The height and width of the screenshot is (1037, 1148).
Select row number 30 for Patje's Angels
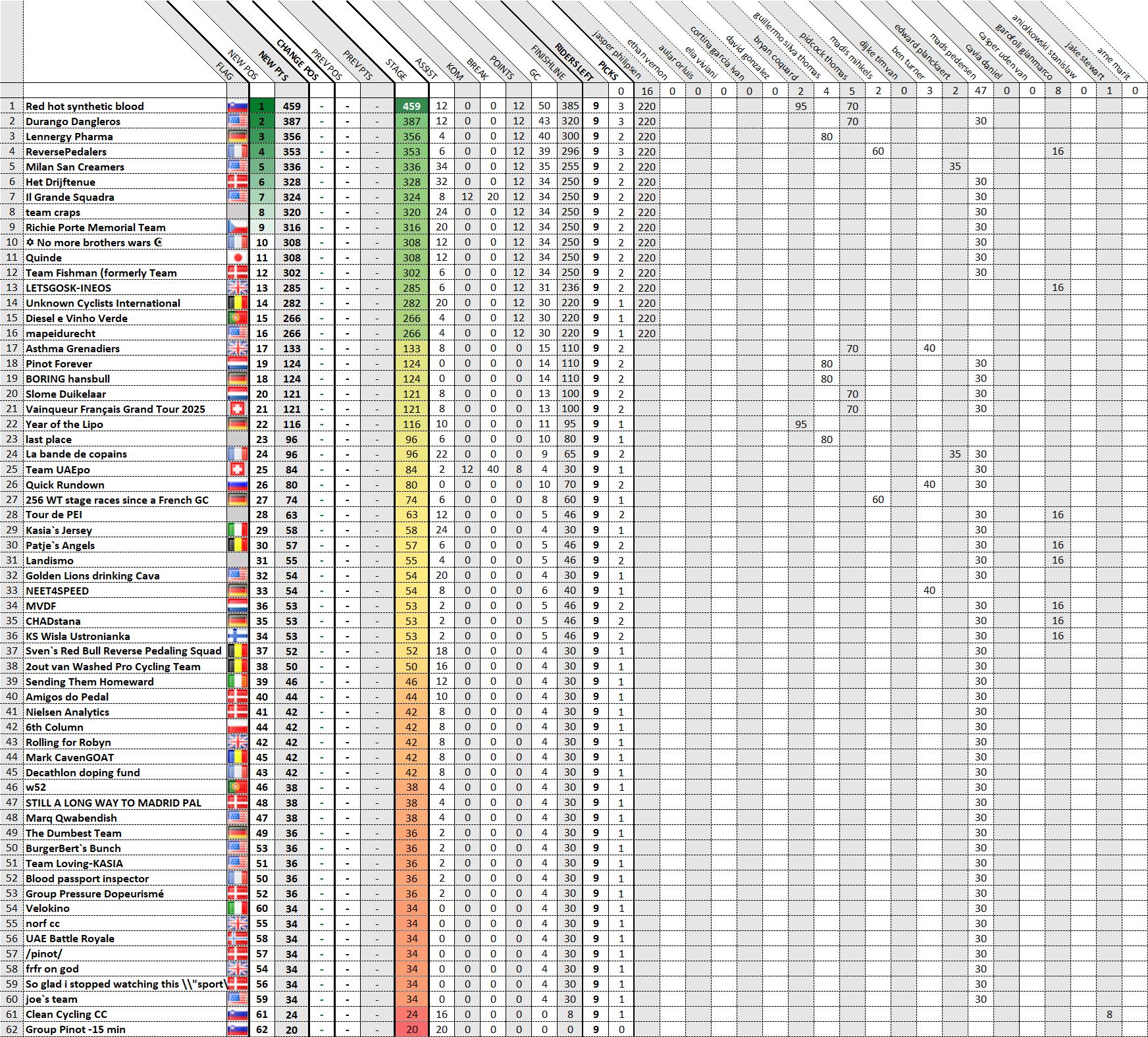[12, 546]
